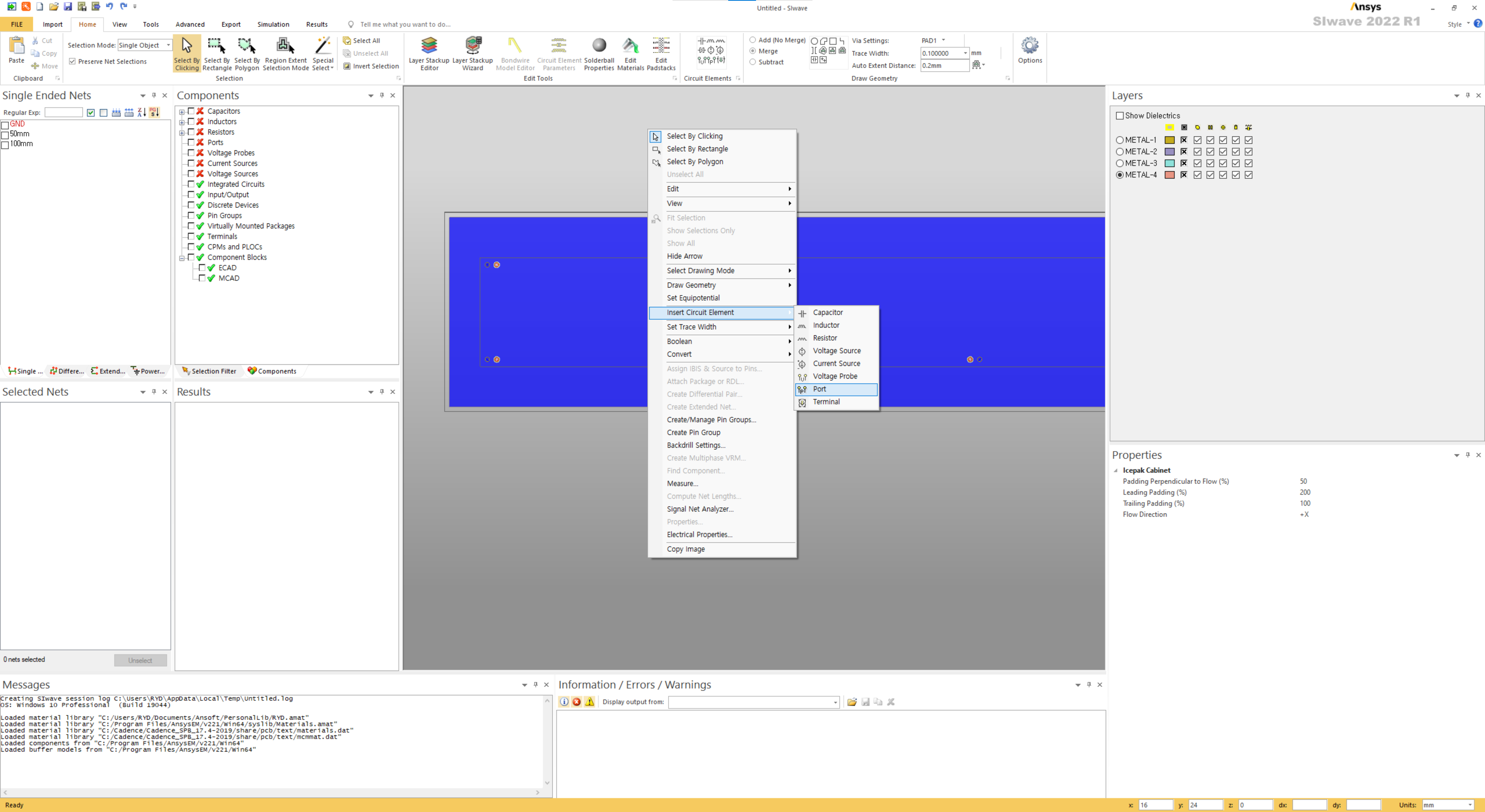The width and height of the screenshot is (1485, 812).
Task: Click the Unselect button in Selected Nets
Action: pyautogui.click(x=140, y=660)
